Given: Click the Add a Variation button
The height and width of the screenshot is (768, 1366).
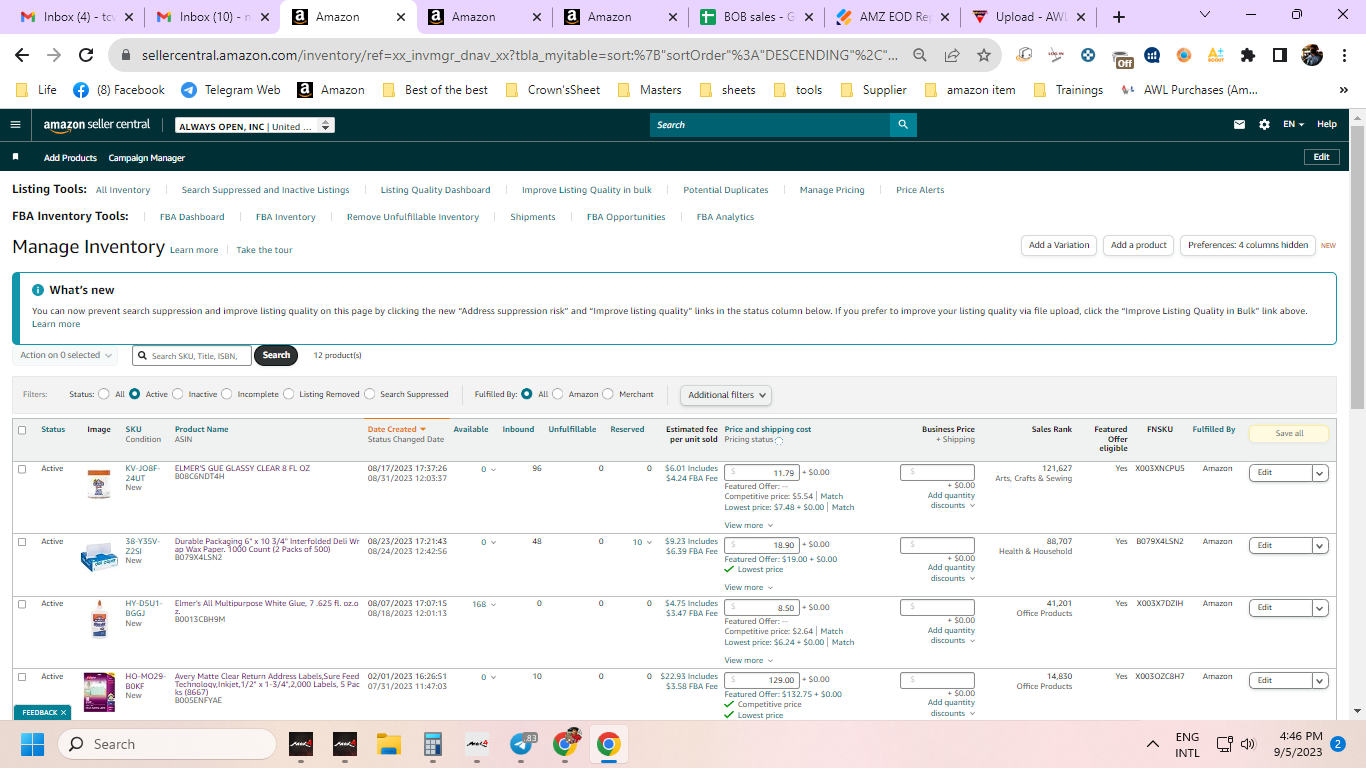Looking at the screenshot, I should point(1059,245).
